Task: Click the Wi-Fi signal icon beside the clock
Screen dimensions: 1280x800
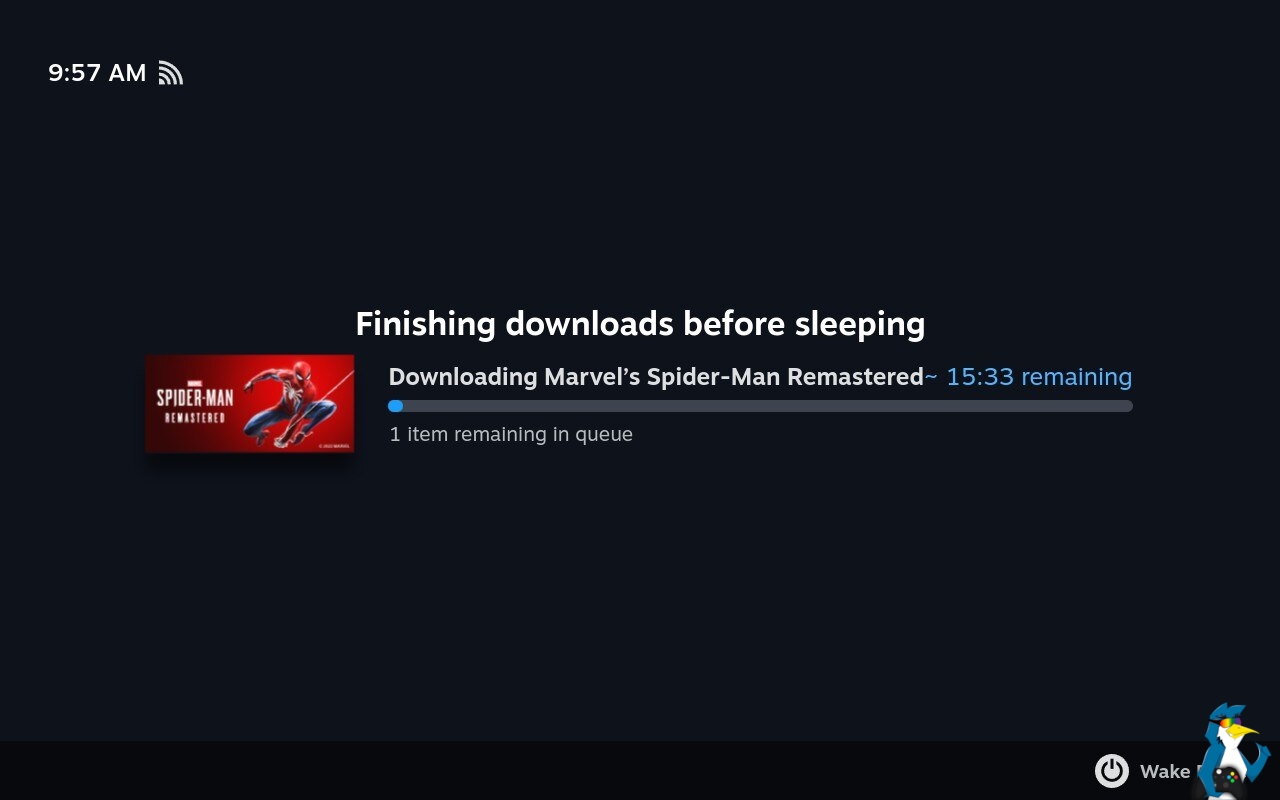Action: click(171, 73)
